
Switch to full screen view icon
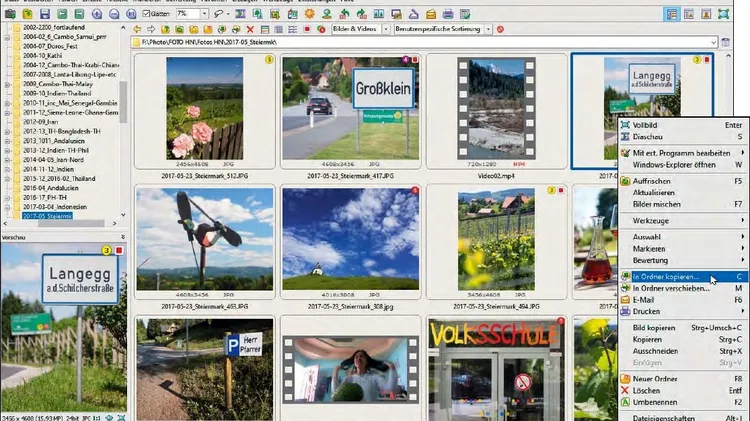click(x=723, y=14)
